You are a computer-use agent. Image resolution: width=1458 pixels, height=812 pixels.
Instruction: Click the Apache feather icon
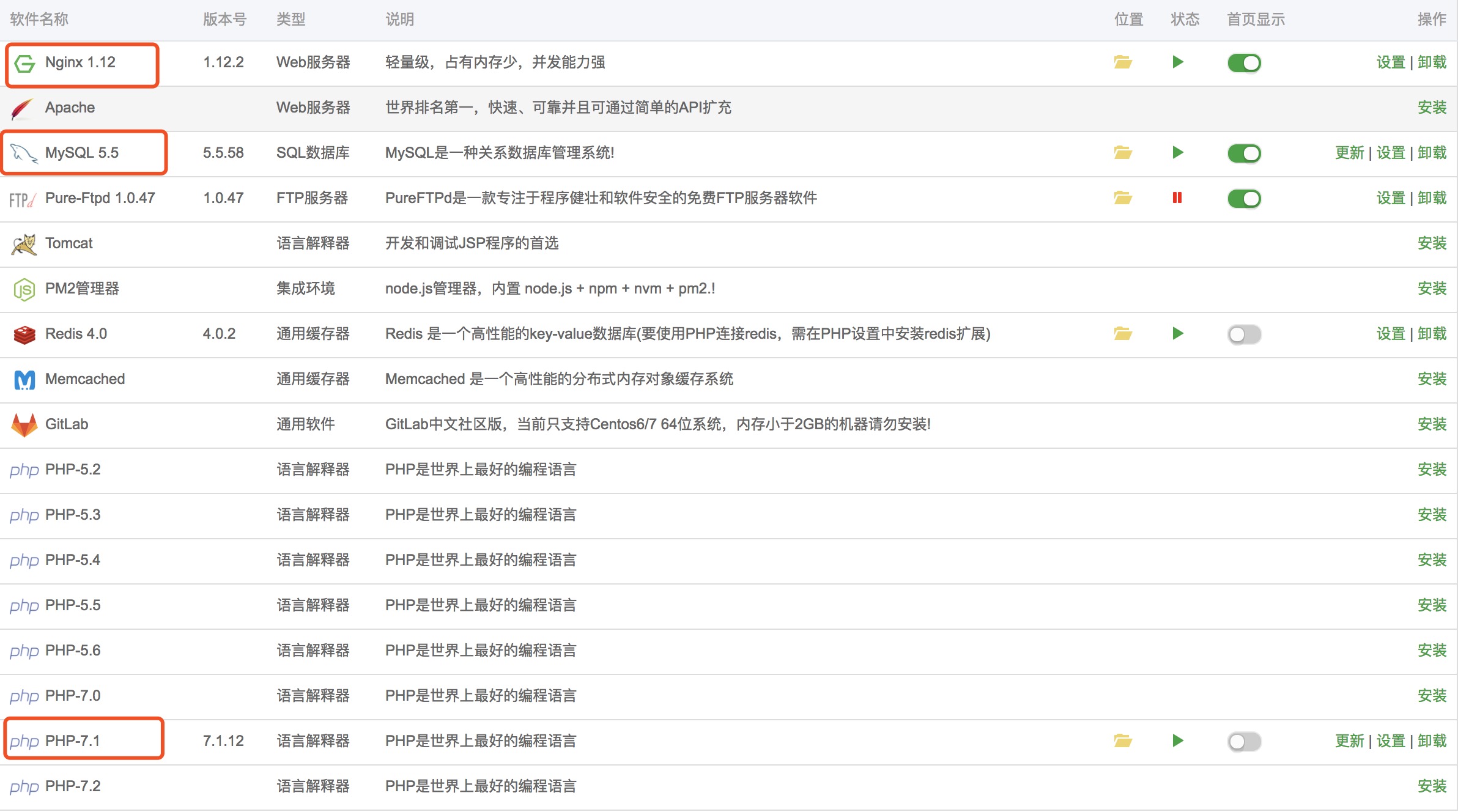pos(23,109)
